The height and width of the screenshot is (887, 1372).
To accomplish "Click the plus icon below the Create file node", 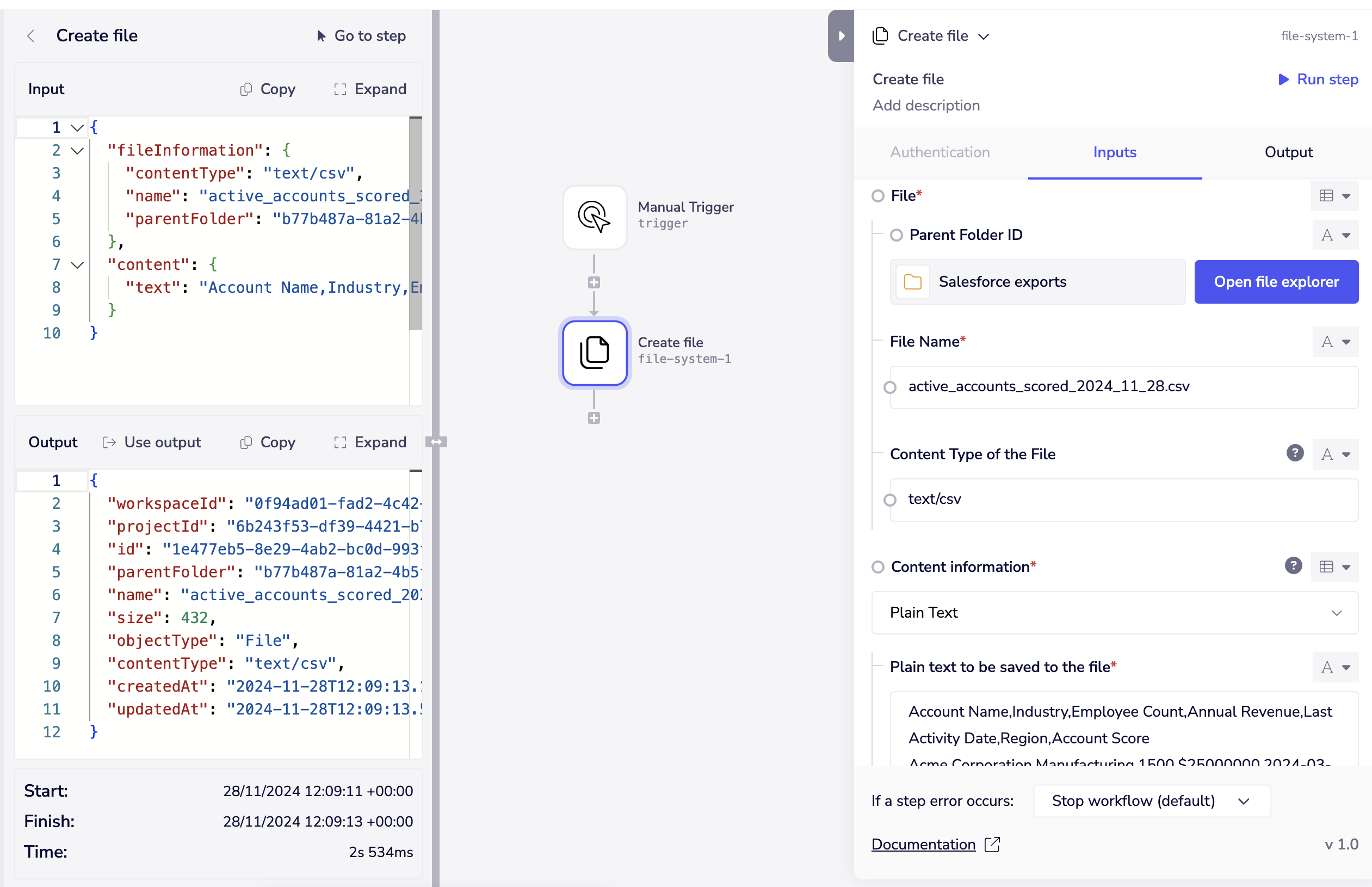I will (594, 418).
